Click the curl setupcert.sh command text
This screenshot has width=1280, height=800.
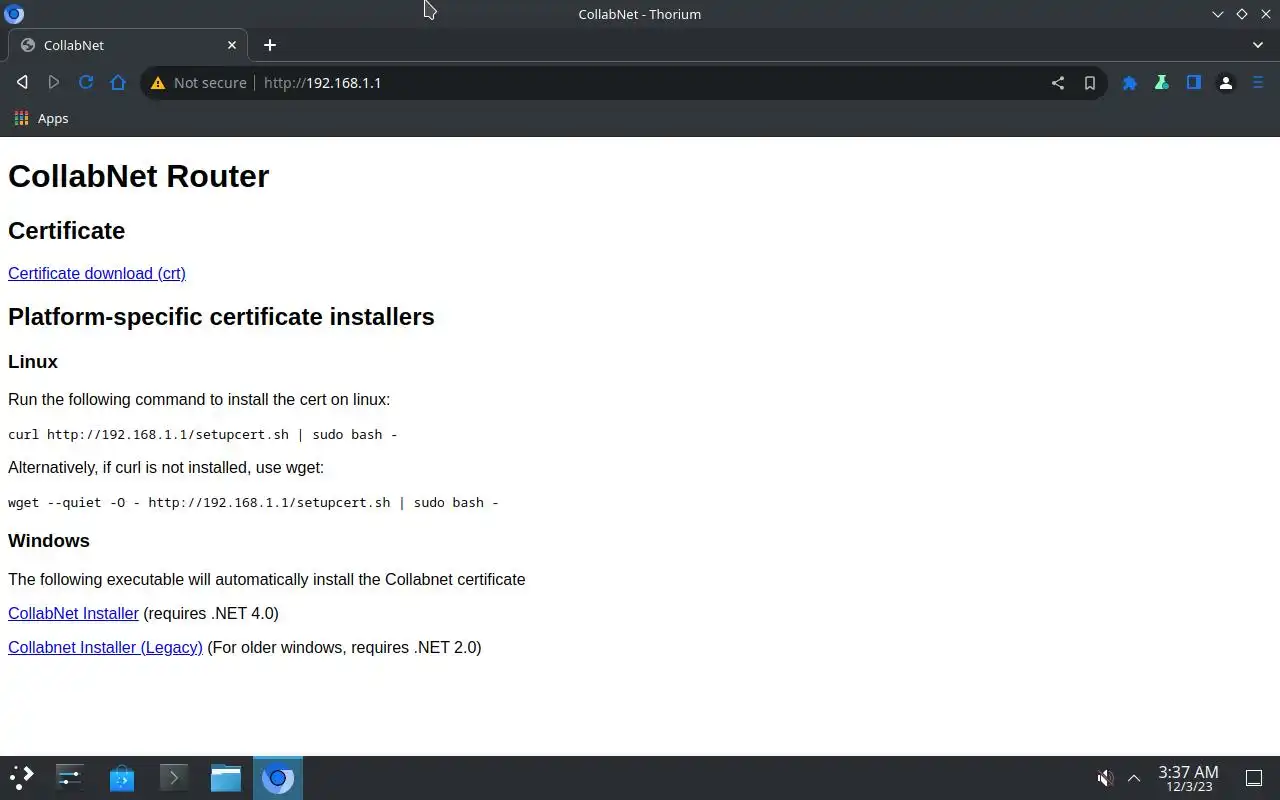pyautogui.click(x=203, y=434)
